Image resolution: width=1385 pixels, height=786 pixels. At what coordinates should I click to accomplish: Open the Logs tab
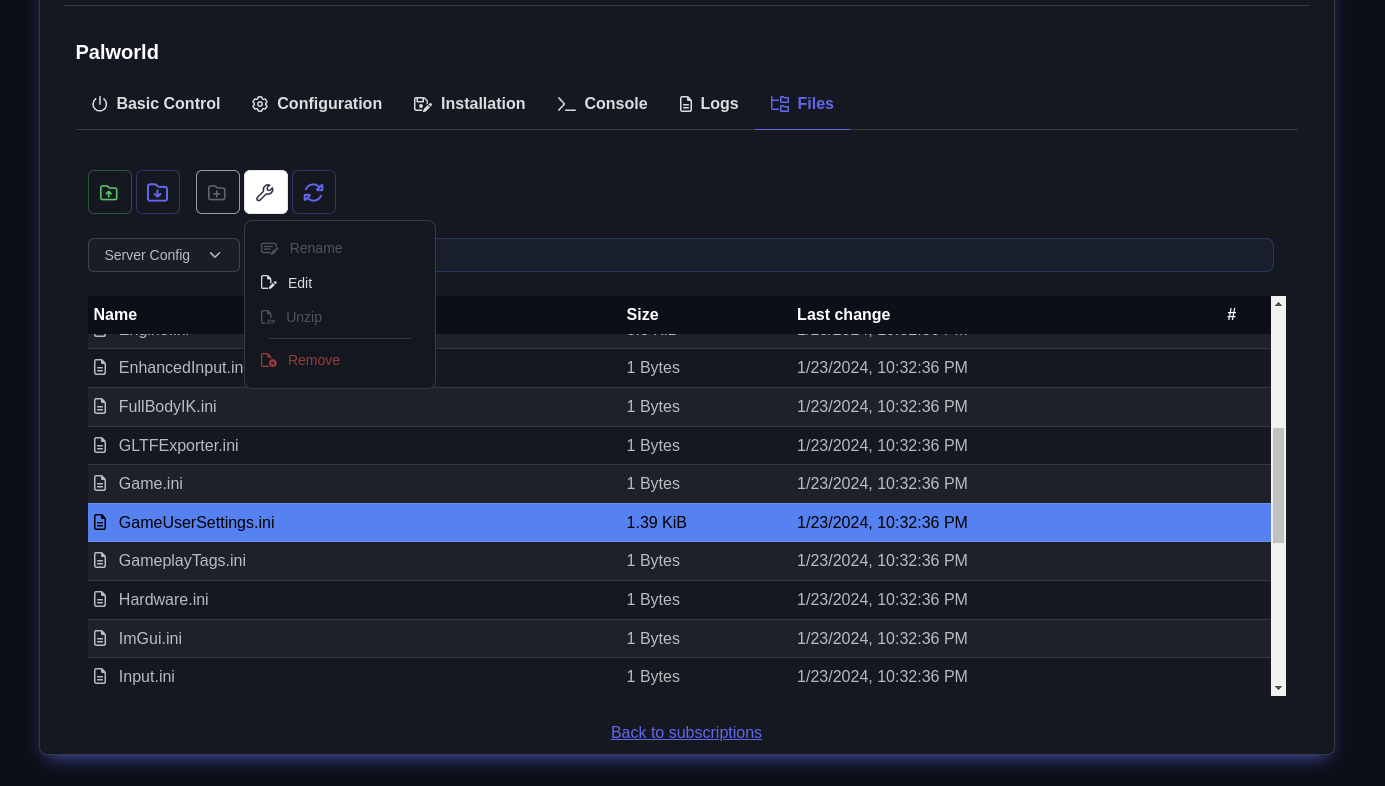point(708,104)
